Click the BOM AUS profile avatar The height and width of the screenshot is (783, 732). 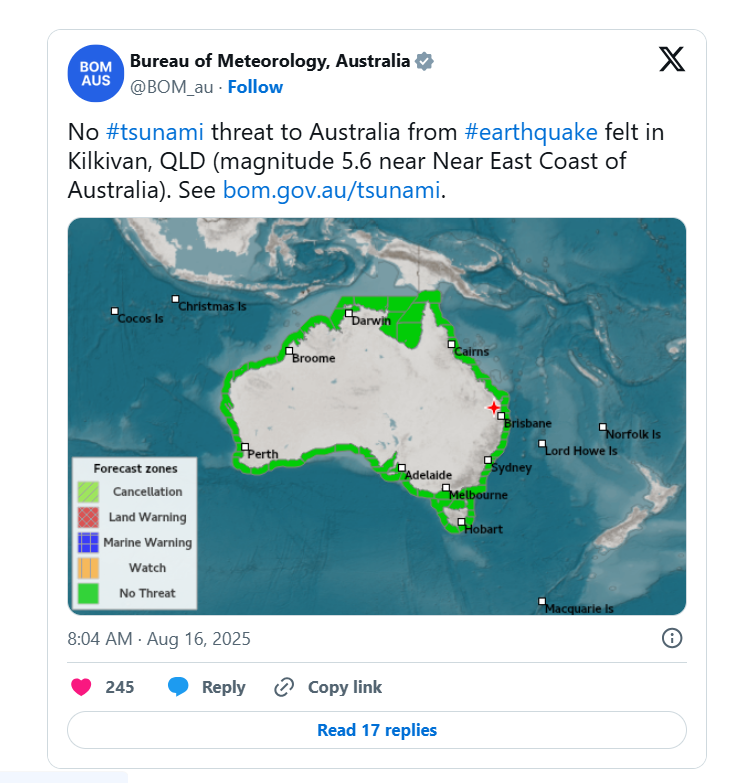tap(97, 73)
